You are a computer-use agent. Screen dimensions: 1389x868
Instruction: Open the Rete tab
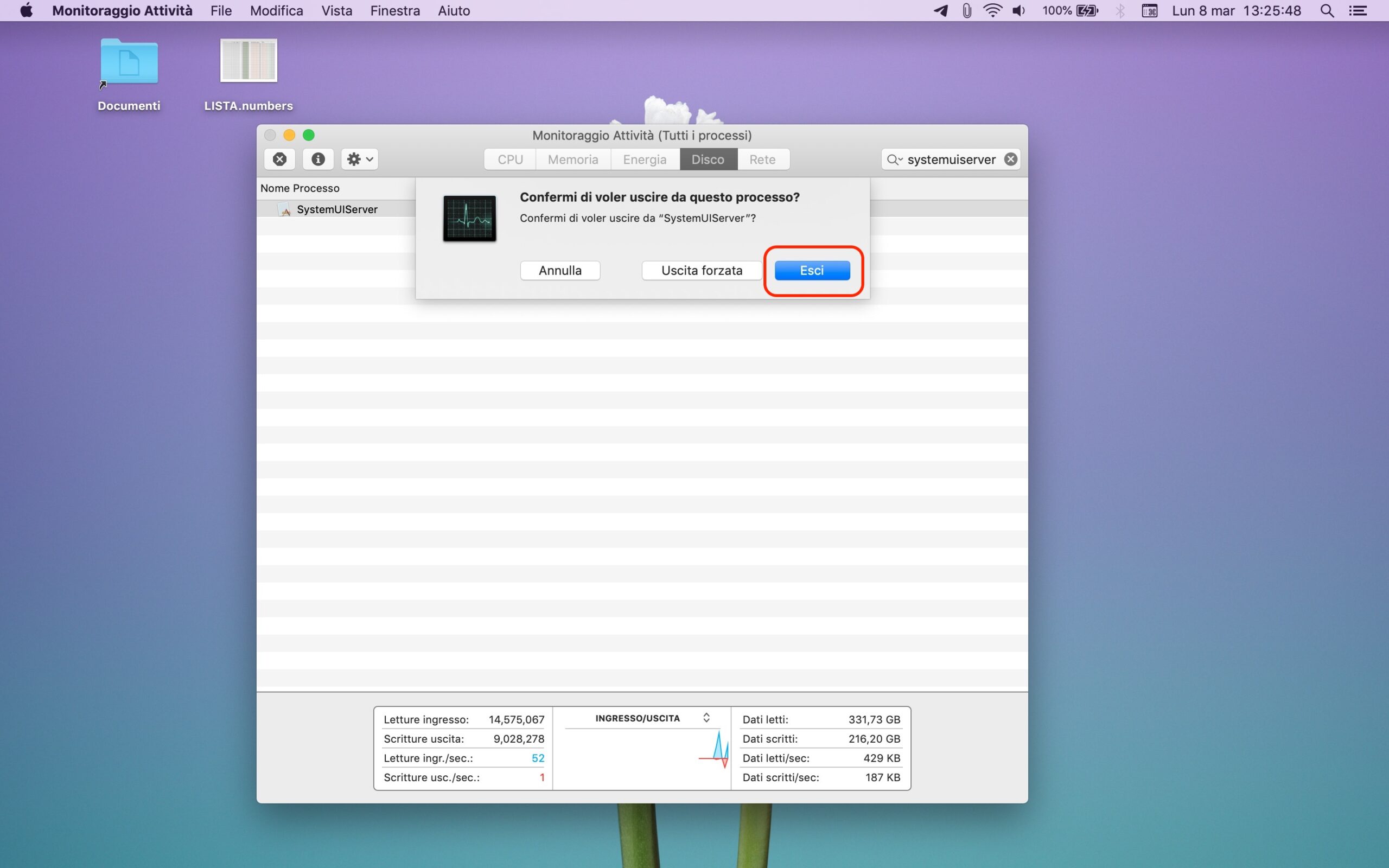point(762,159)
